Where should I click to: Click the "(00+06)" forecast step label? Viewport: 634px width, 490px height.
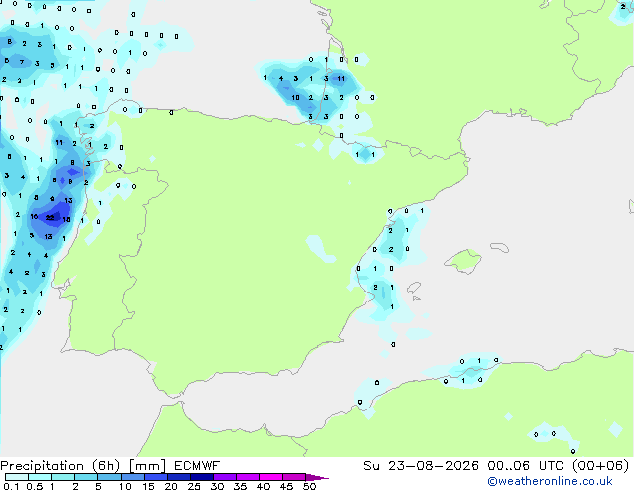pos(600,466)
